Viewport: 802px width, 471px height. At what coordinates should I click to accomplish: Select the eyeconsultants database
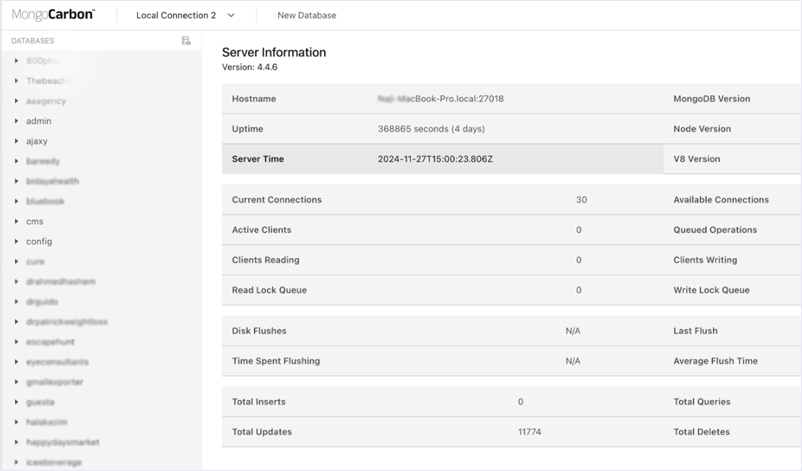click(x=57, y=362)
